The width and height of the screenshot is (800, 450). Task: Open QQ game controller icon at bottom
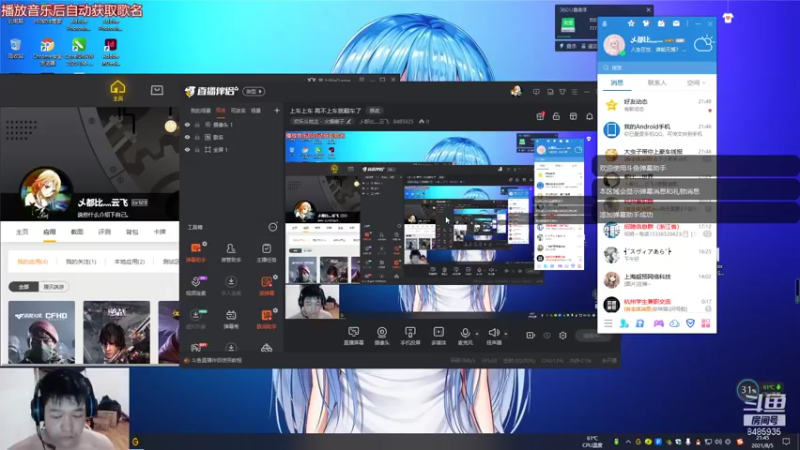659,323
